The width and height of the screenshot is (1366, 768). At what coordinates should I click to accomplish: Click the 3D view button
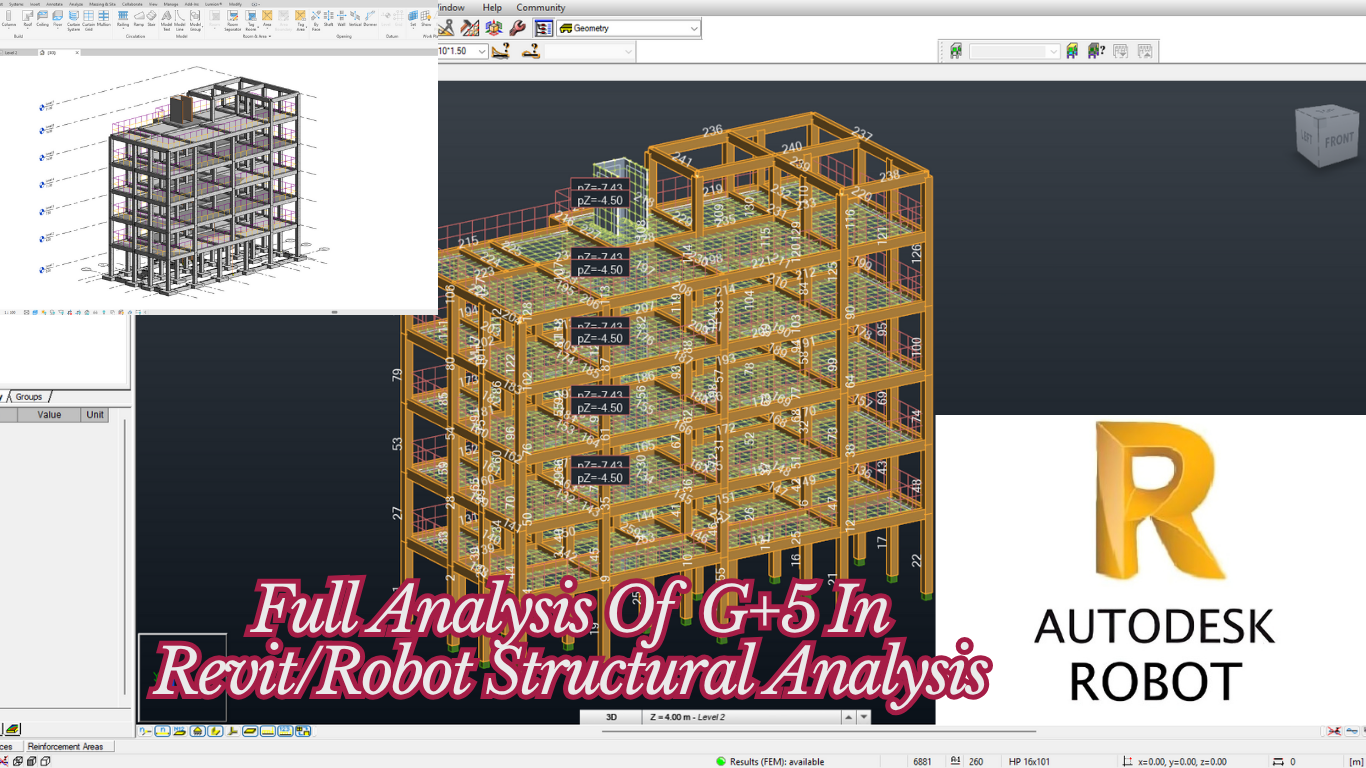612,717
